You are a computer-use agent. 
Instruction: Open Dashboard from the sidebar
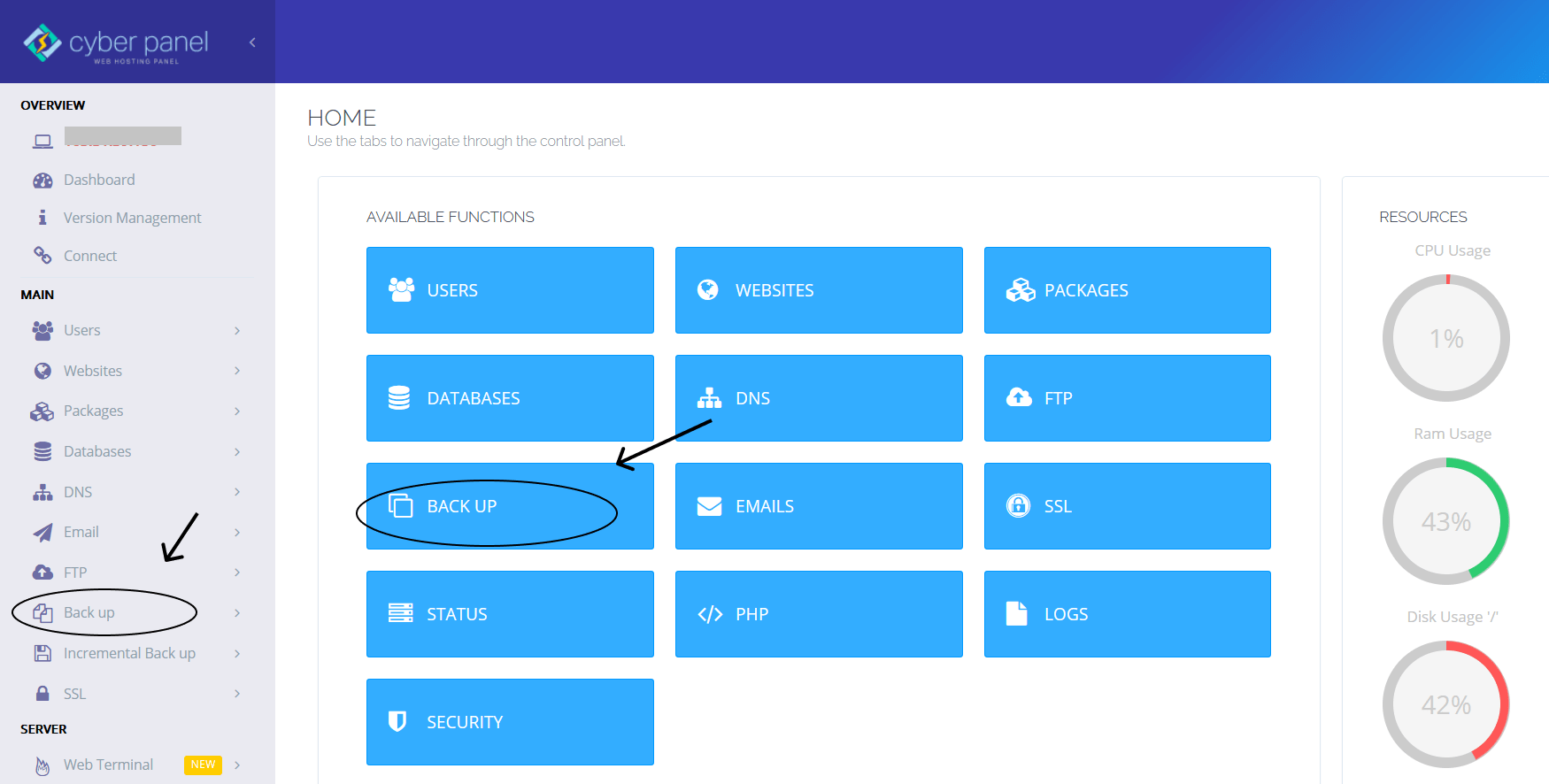(x=99, y=180)
